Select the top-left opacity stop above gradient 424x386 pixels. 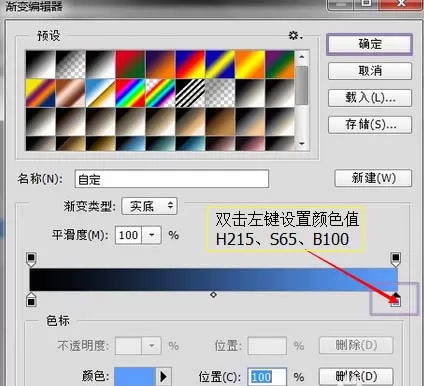click(31, 260)
